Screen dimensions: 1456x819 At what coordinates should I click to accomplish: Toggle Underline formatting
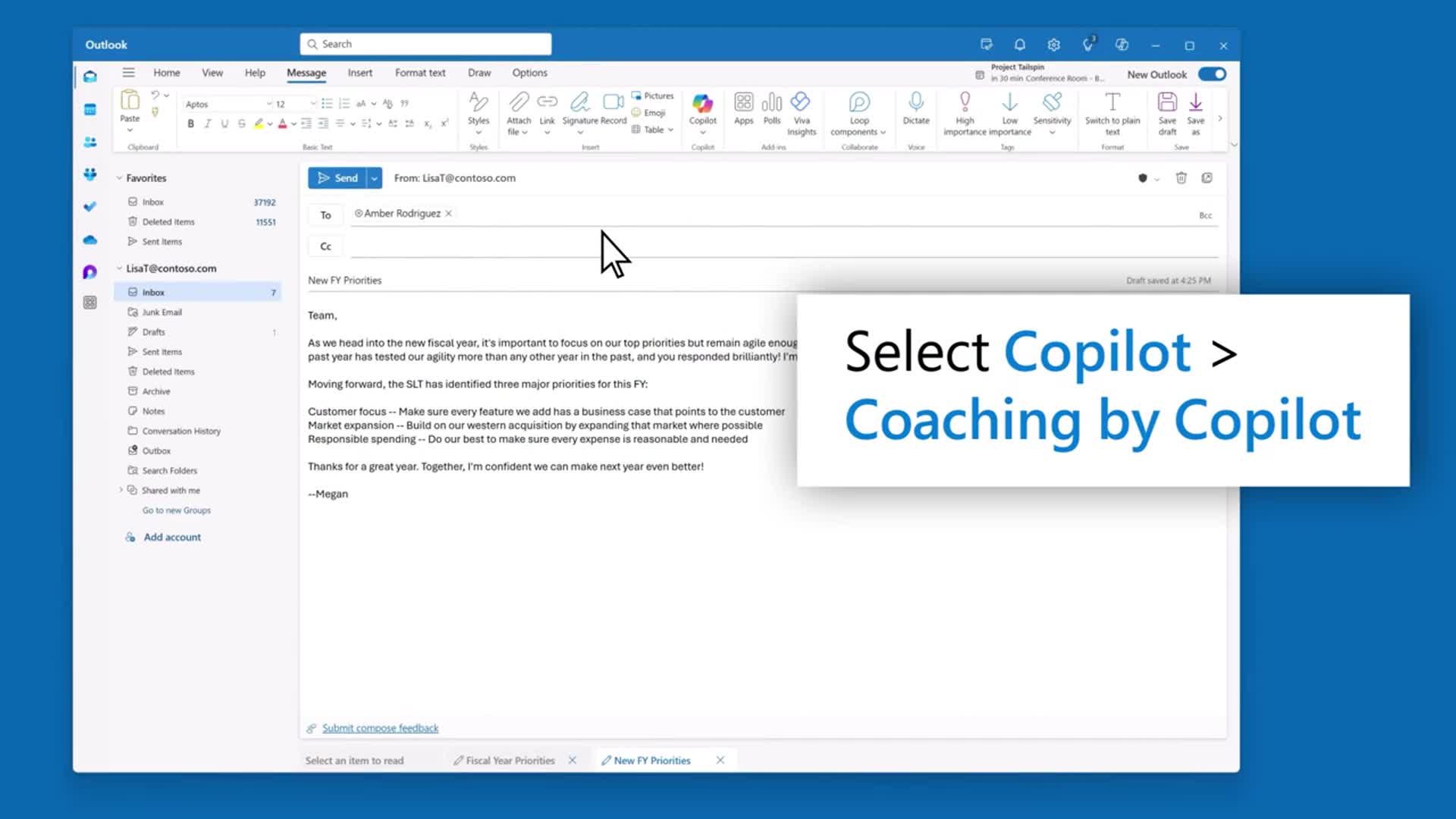pos(224,124)
